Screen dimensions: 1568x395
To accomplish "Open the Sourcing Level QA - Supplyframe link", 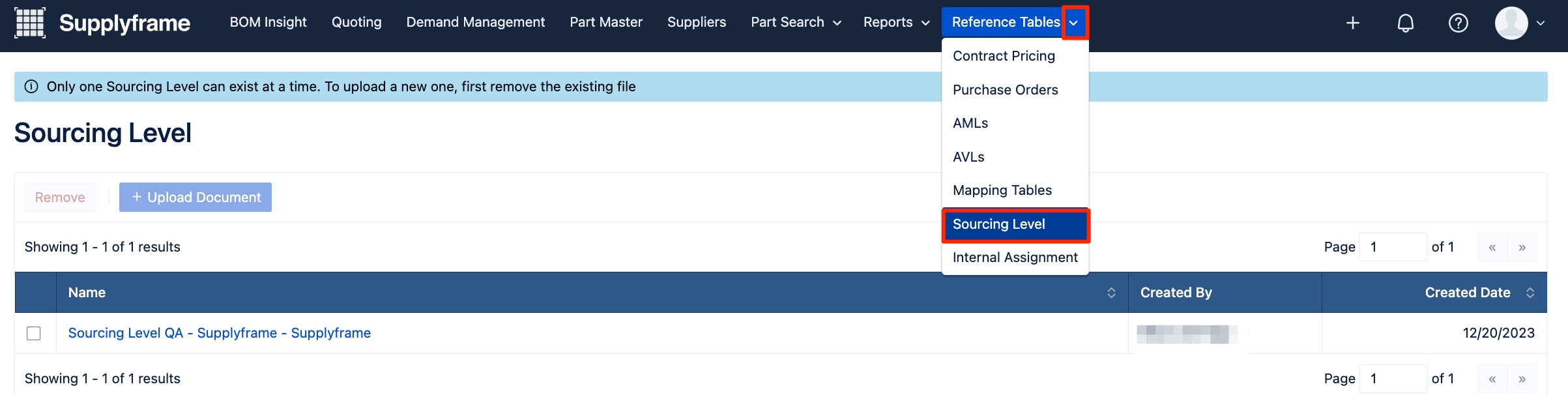I will click(x=220, y=333).
